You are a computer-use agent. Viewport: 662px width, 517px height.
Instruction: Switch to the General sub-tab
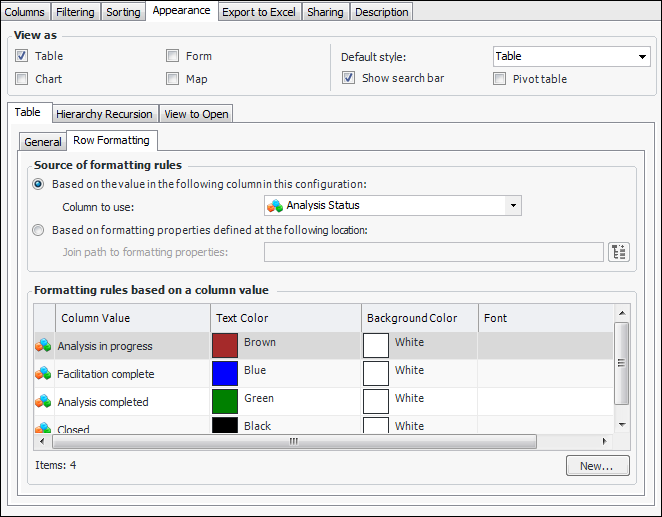(43, 142)
